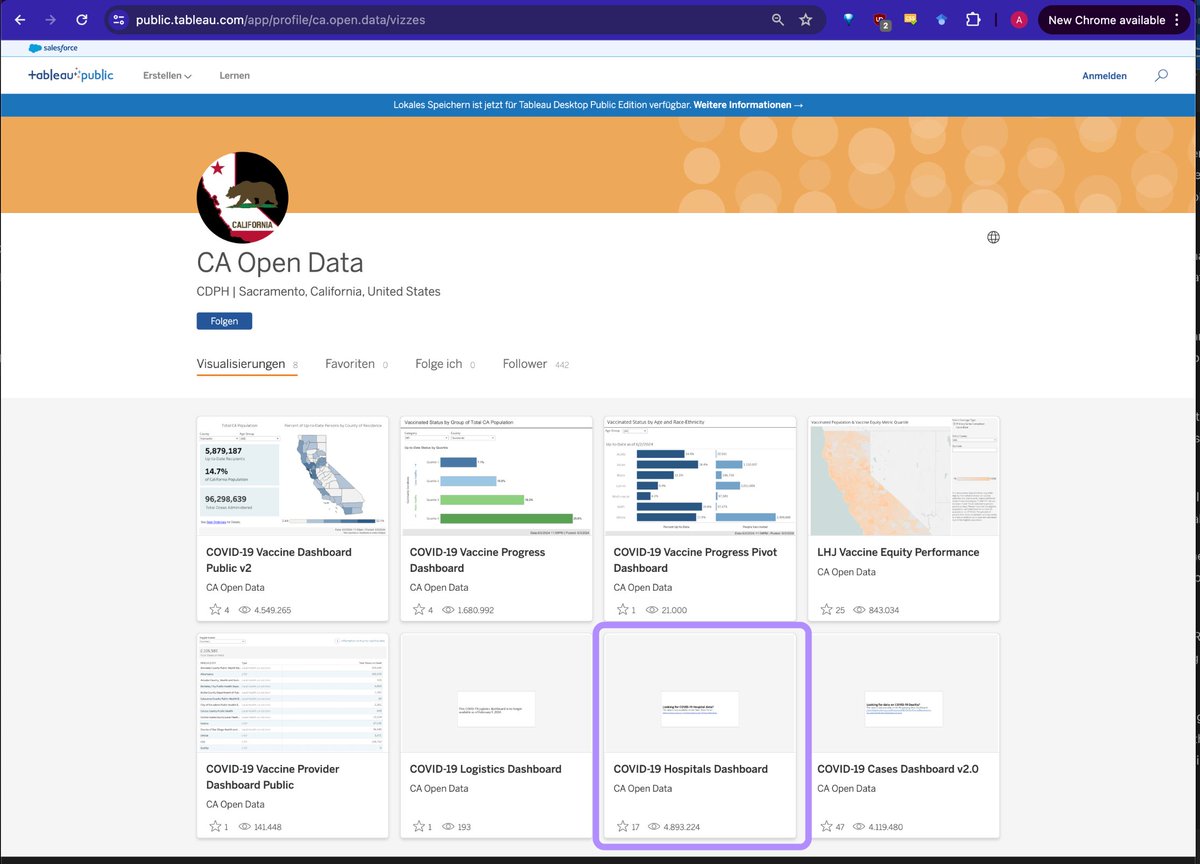This screenshot has height=864, width=1200.
Task: Star the COVID-19 Vaccine Progress Pivot Dashboard
Action: coord(622,610)
